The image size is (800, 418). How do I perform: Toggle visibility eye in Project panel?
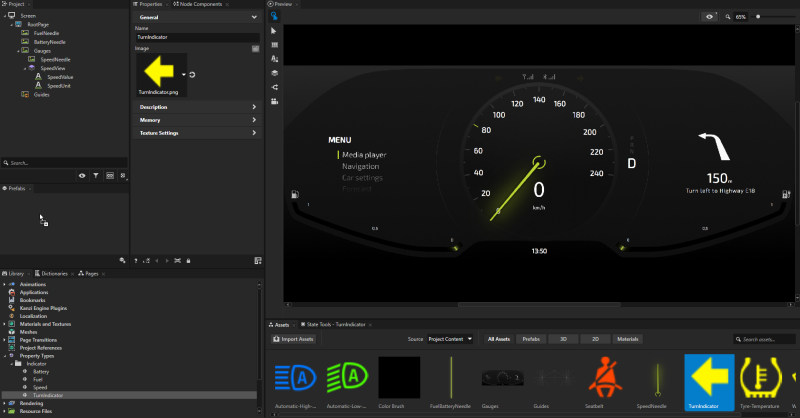pyautogui.click(x=82, y=175)
